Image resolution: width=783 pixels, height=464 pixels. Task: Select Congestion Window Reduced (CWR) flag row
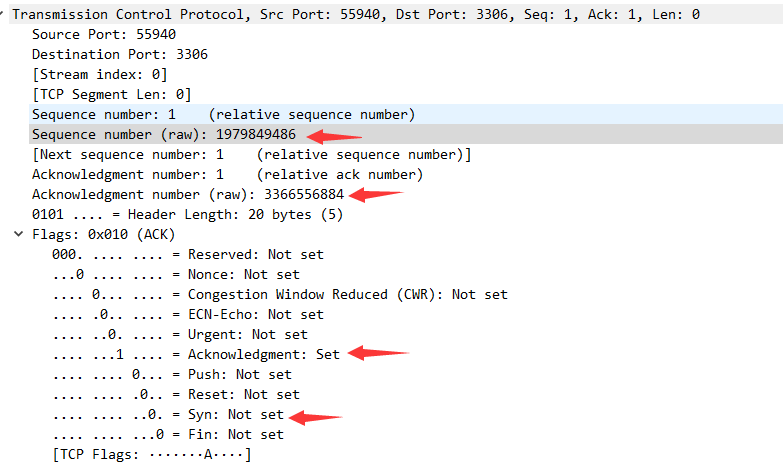point(280,294)
